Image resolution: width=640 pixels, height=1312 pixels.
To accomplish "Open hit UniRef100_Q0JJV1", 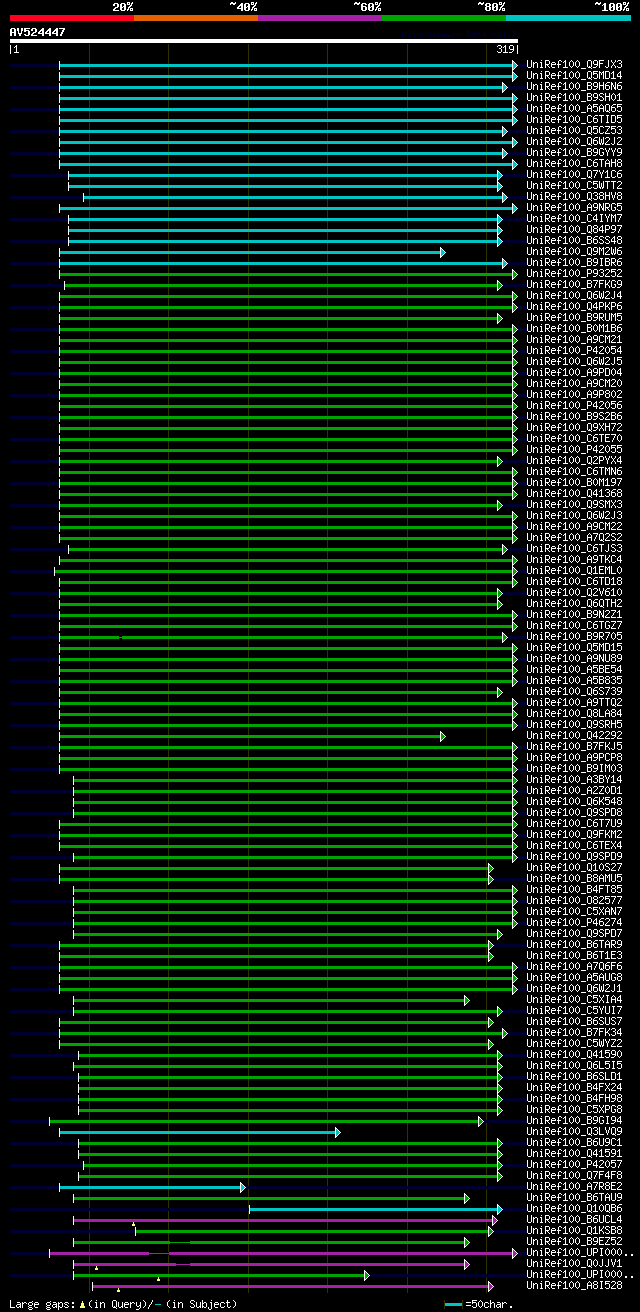I will (x=575, y=1263).
